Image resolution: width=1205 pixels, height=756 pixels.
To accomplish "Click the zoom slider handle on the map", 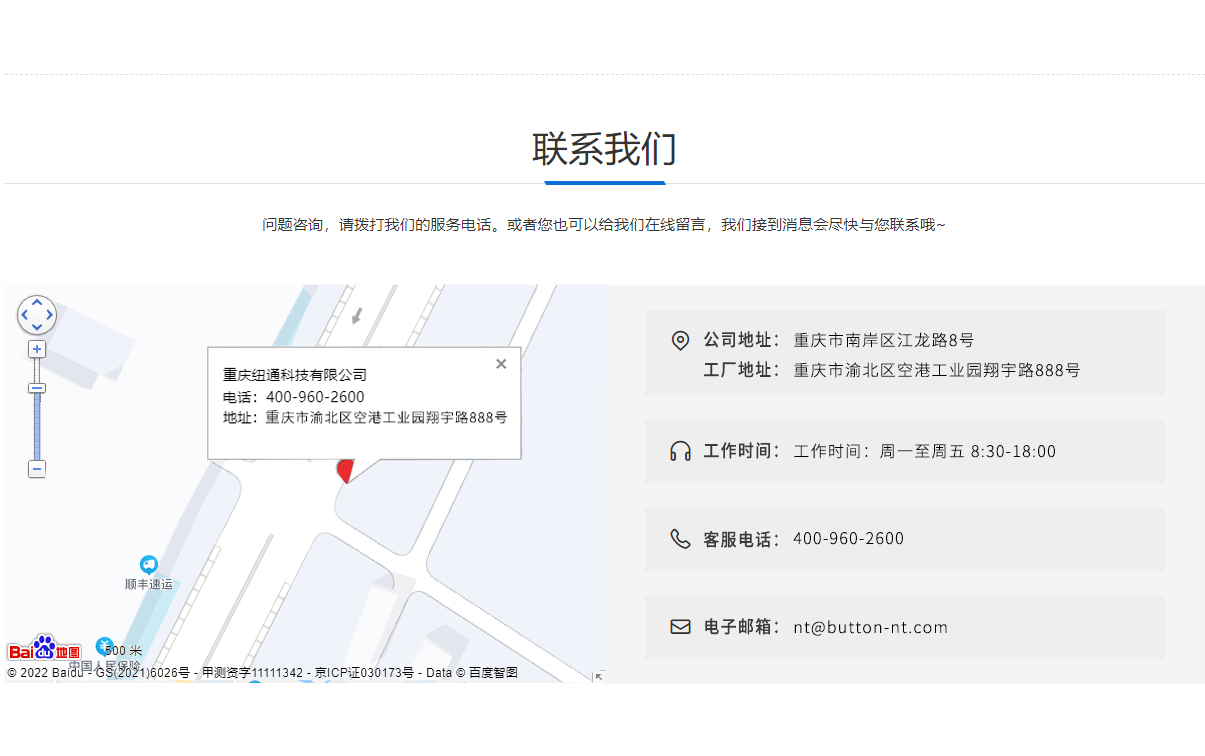I will [37, 388].
